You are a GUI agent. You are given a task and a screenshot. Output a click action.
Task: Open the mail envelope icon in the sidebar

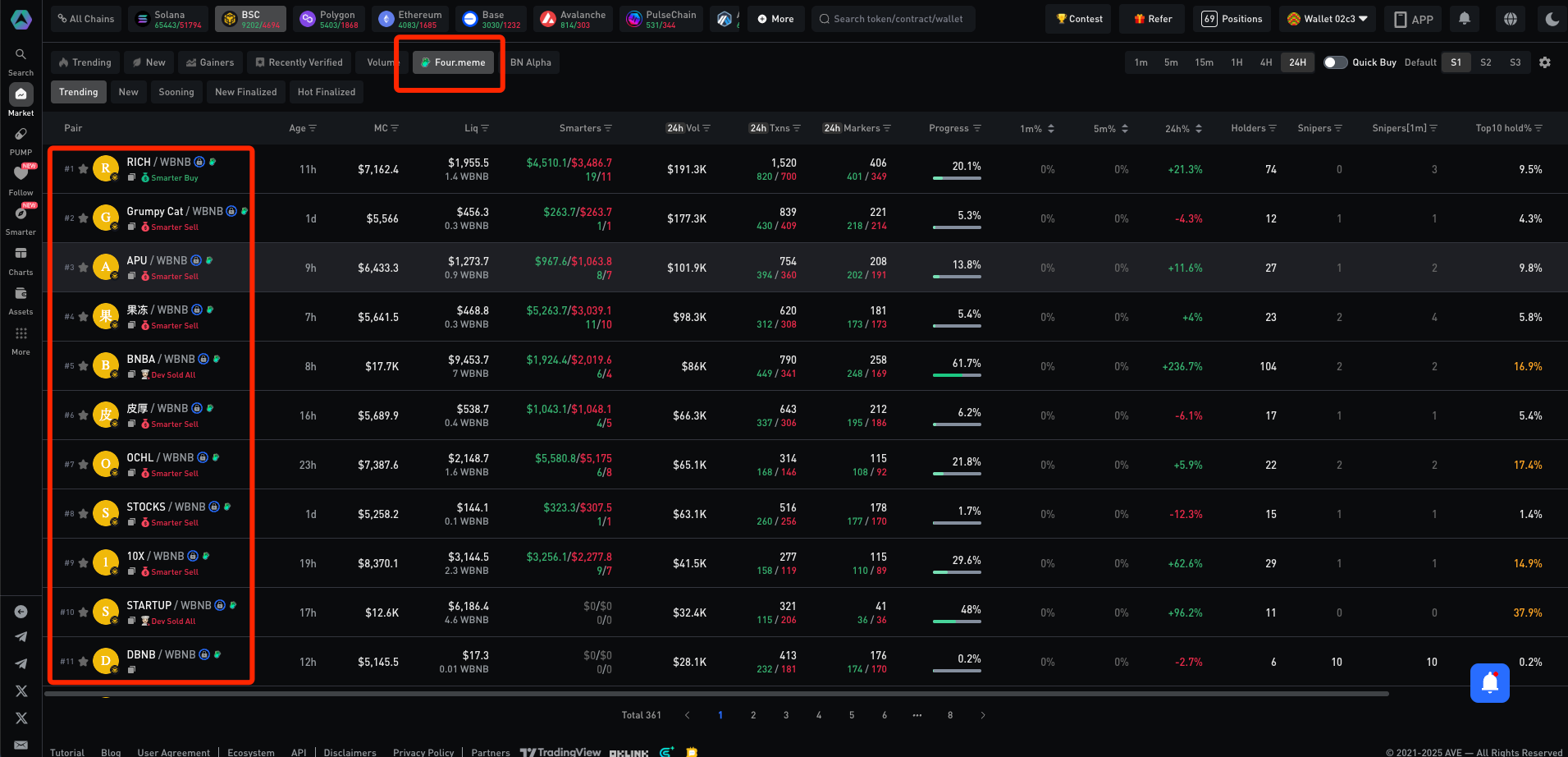pos(21,745)
